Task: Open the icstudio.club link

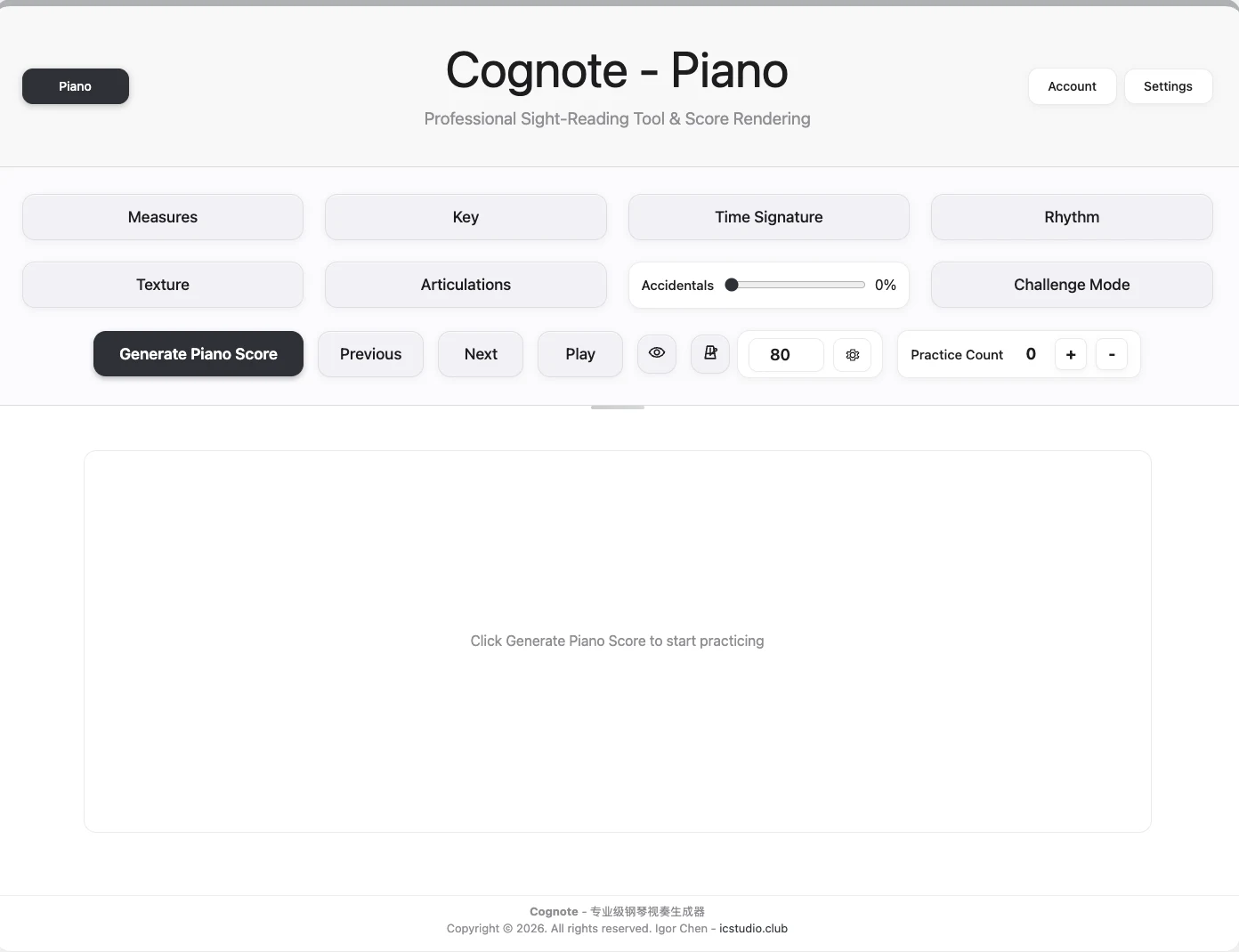Action: point(753,928)
